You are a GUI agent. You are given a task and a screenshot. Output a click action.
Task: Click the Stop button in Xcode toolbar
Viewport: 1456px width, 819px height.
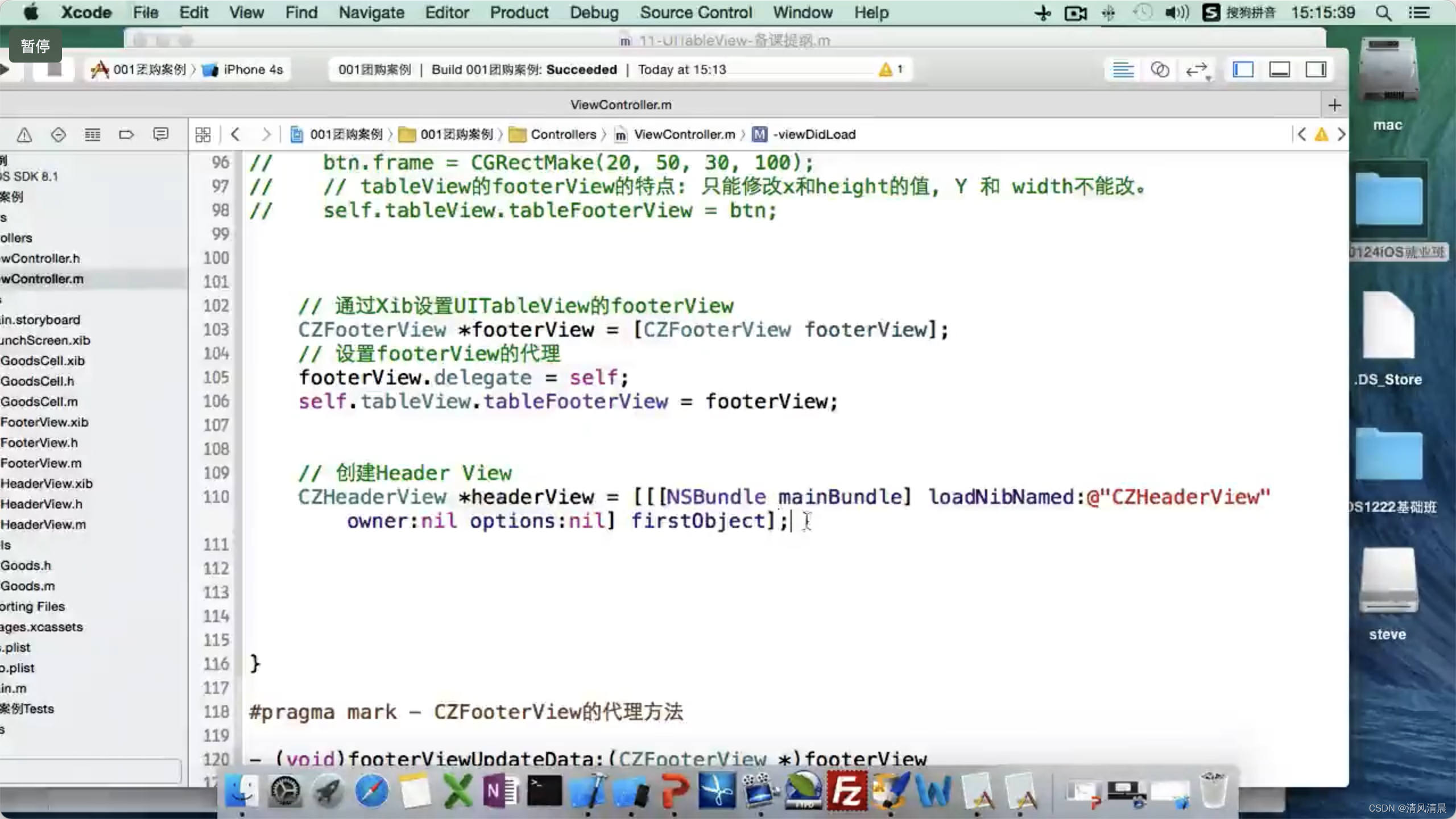coord(53,69)
